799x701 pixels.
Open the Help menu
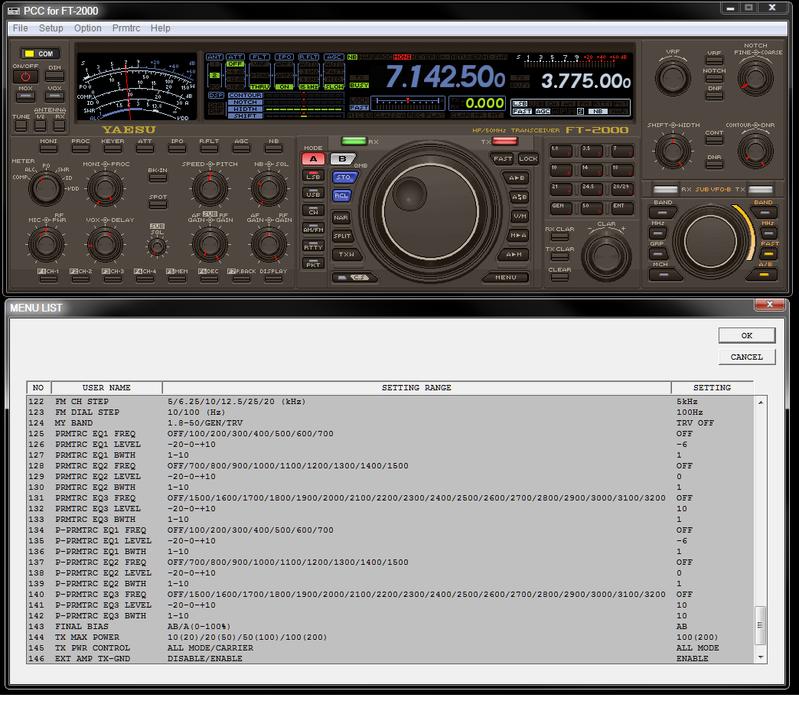coord(160,28)
